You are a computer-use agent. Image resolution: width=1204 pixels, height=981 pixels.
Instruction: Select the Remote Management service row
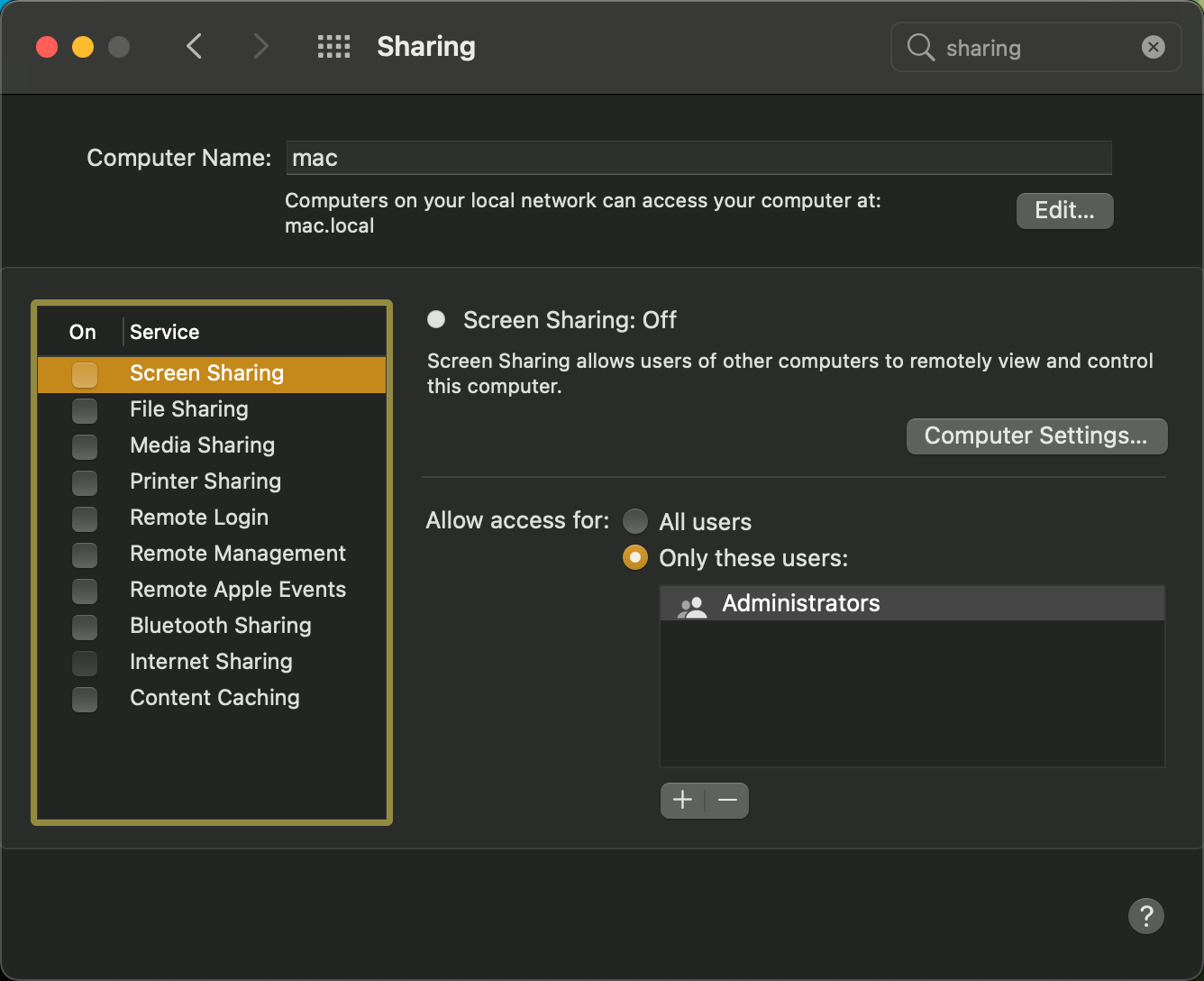(212, 555)
